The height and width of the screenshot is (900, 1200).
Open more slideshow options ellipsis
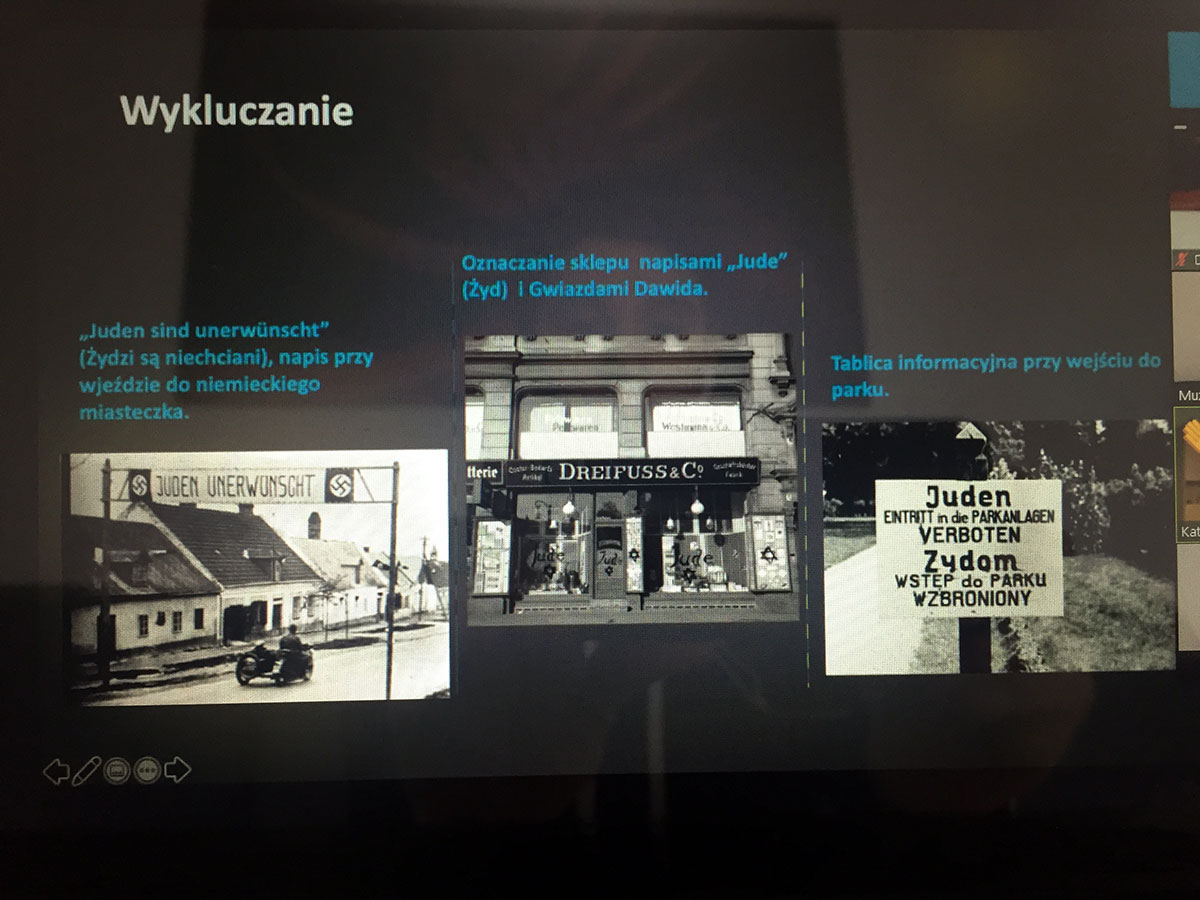pos(147,770)
